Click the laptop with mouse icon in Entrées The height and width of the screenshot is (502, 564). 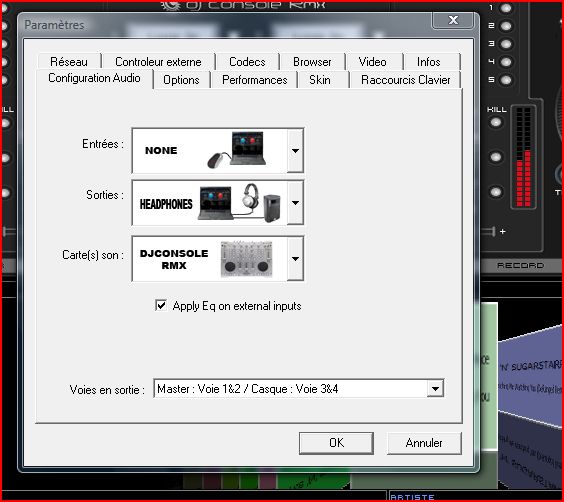(x=237, y=150)
